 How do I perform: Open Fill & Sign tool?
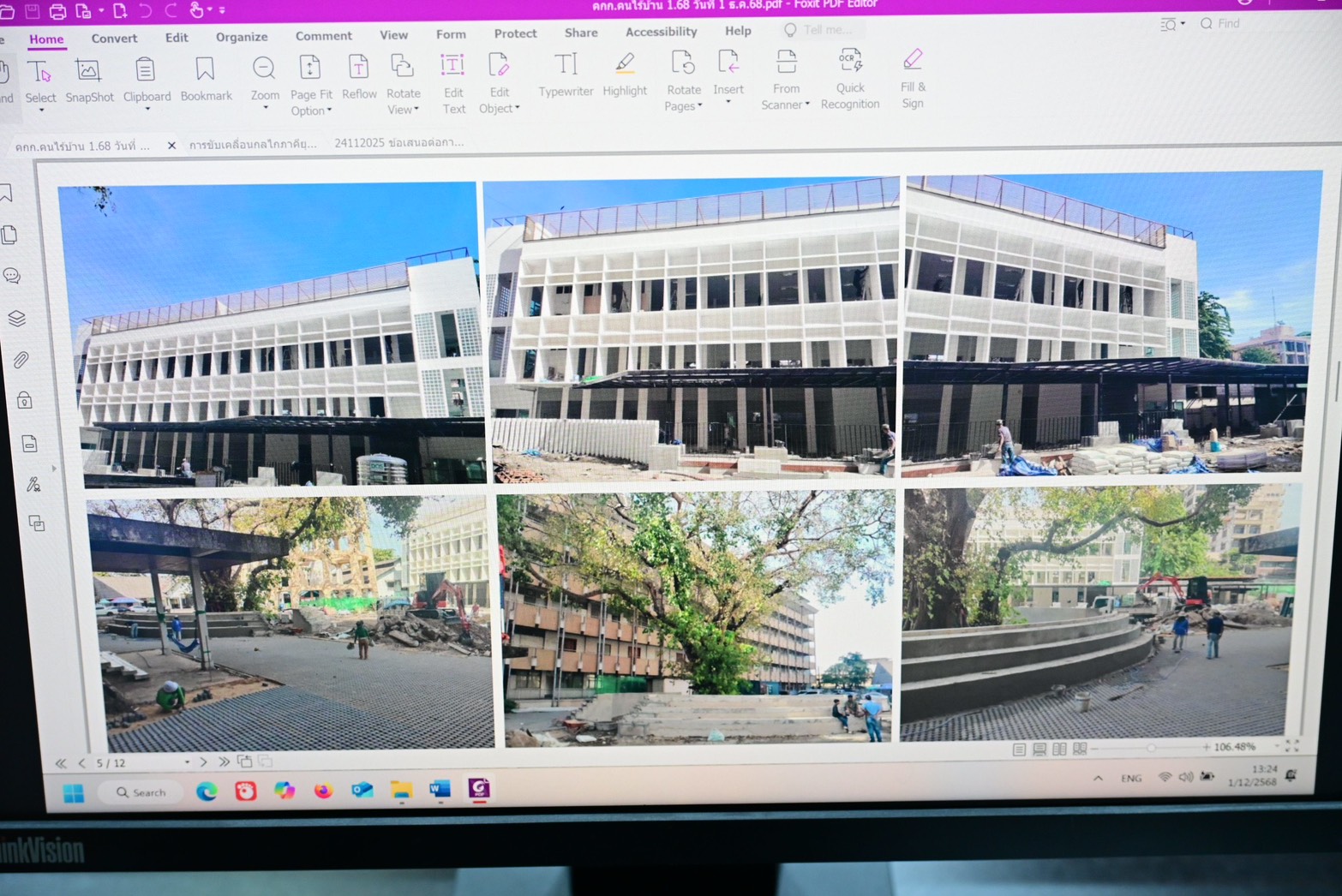pos(913,79)
